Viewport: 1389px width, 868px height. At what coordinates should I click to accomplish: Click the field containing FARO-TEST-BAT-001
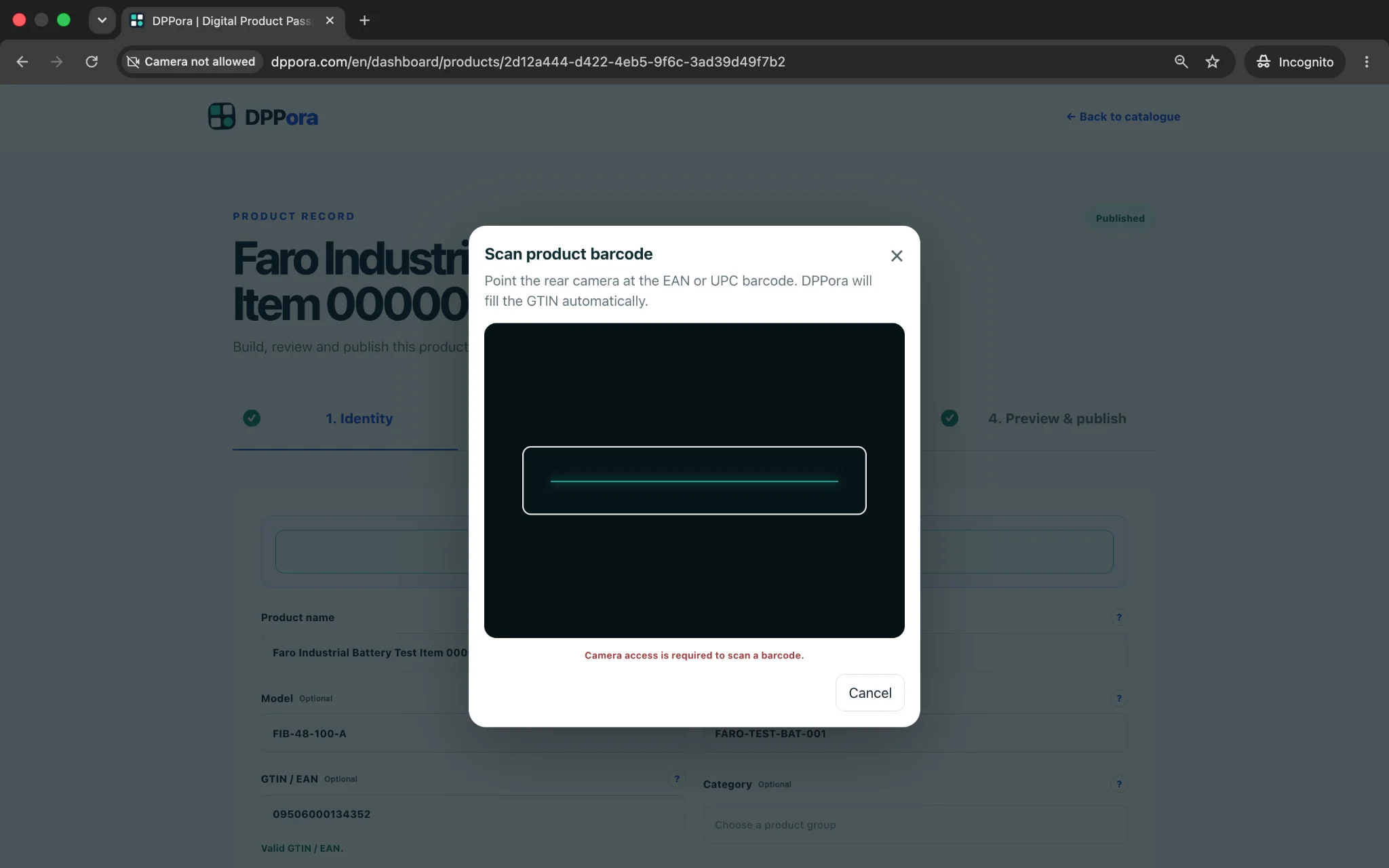(x=915, y=733)
